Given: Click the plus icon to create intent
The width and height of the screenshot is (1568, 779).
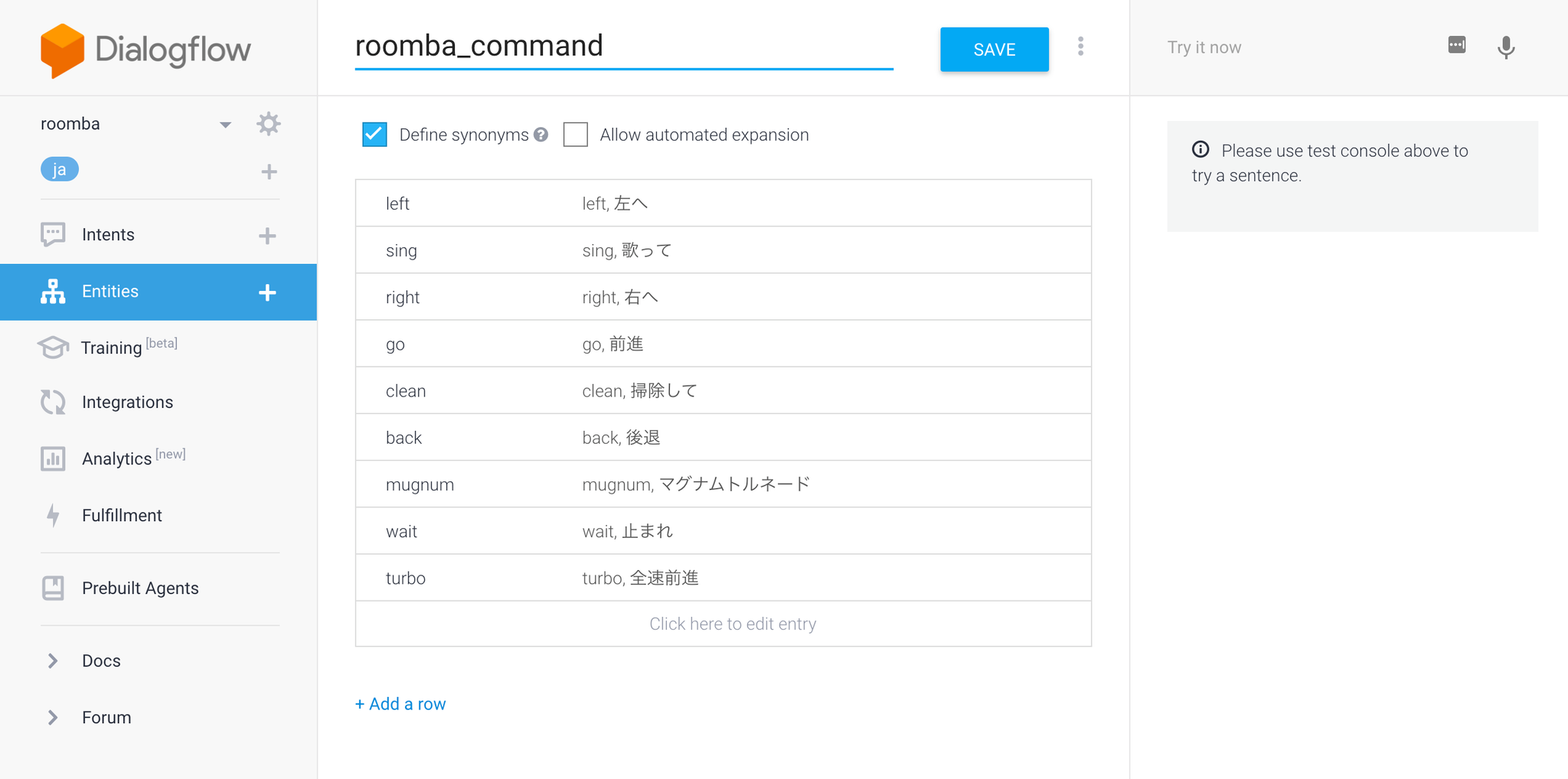Looking at the screenshot, I should pyautogui.click(x=267, y=236).
